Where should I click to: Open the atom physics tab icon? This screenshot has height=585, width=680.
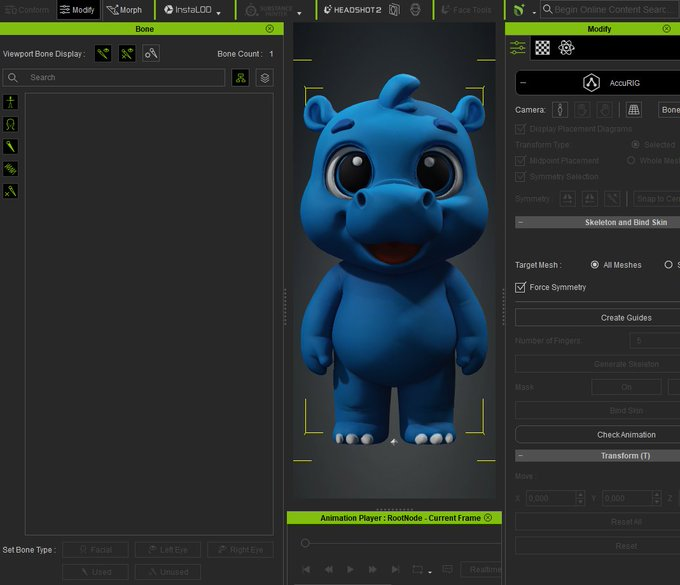(x=566, y=48)
